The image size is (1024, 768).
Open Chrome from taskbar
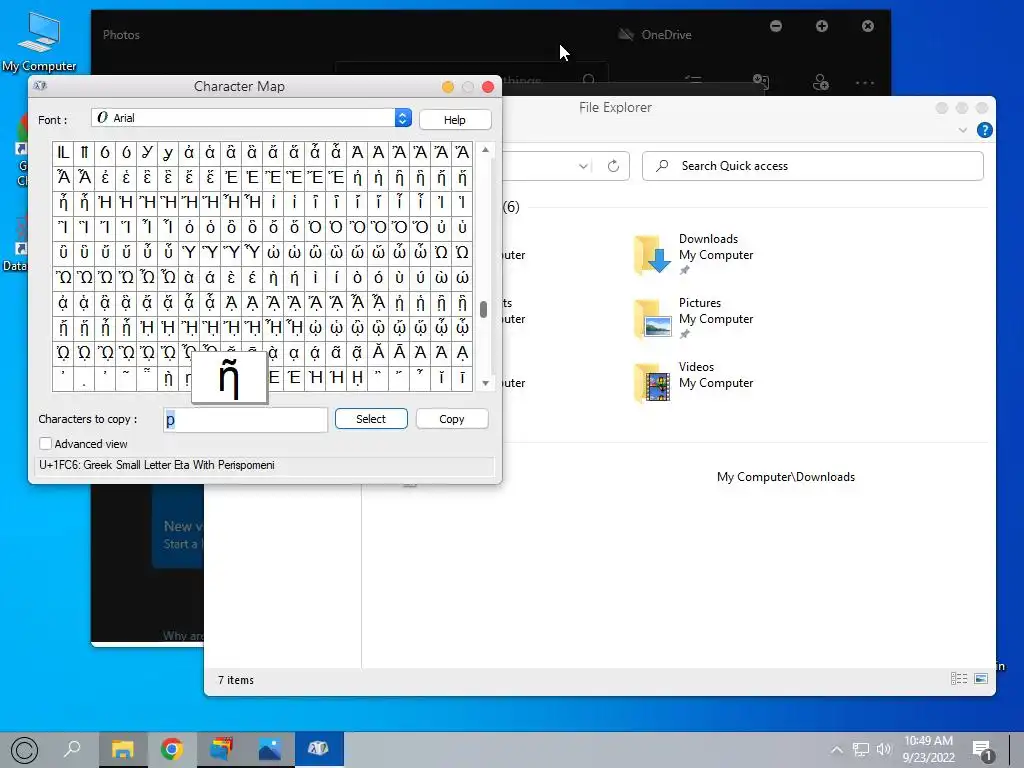pyautogui.click(x=172, y=748)
